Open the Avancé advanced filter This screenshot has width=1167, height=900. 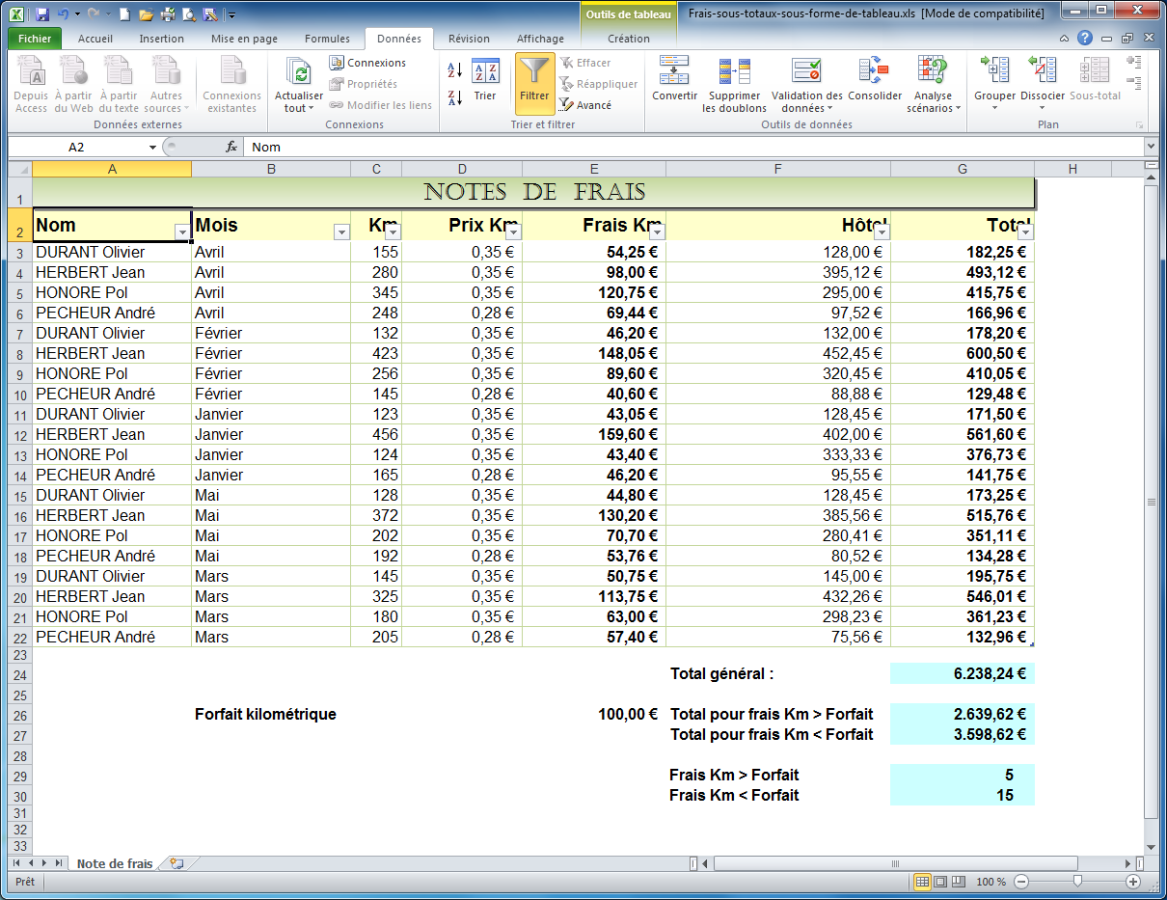(586, 105)
